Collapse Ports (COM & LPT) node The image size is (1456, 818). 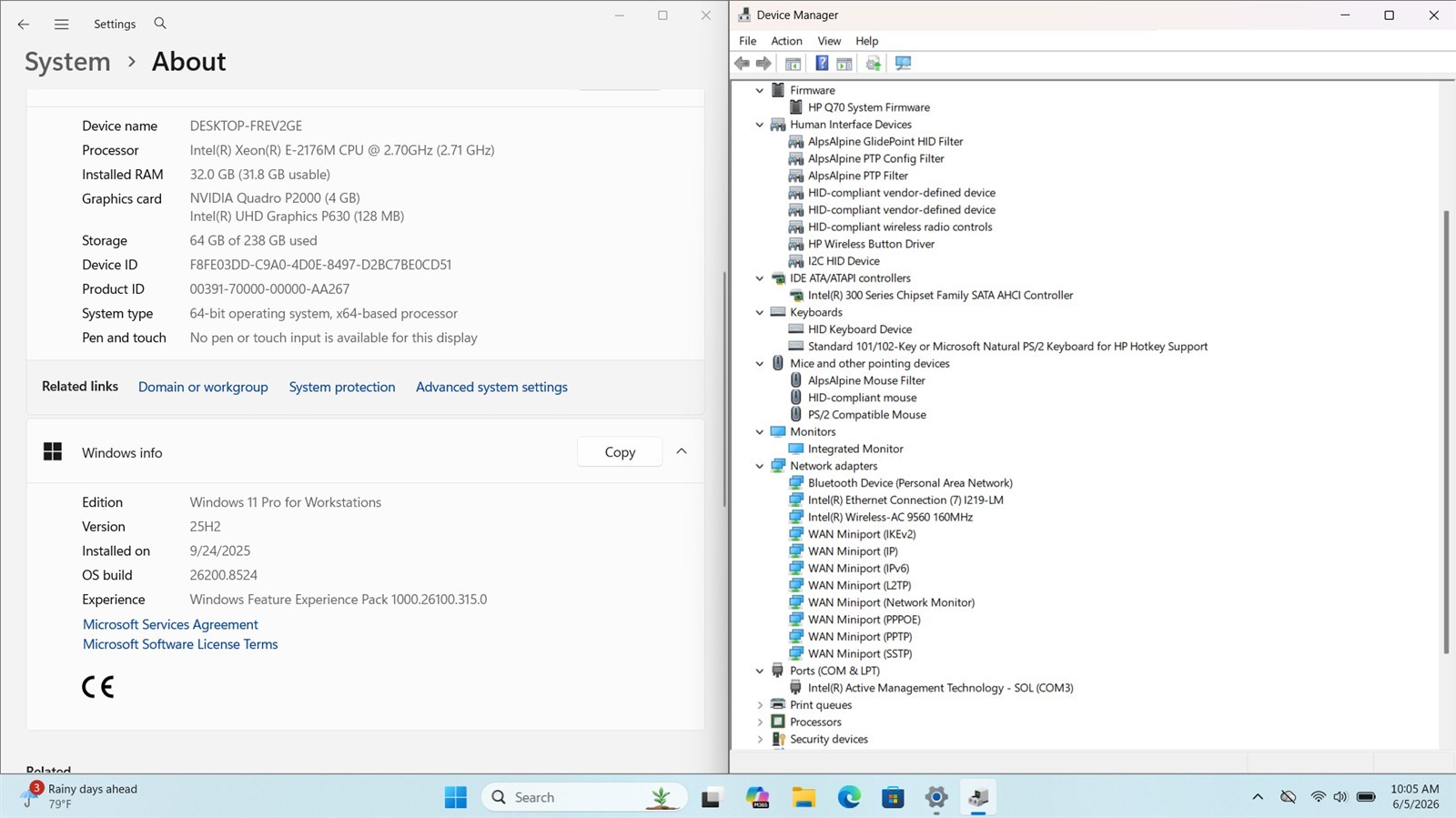click(760, 672)
